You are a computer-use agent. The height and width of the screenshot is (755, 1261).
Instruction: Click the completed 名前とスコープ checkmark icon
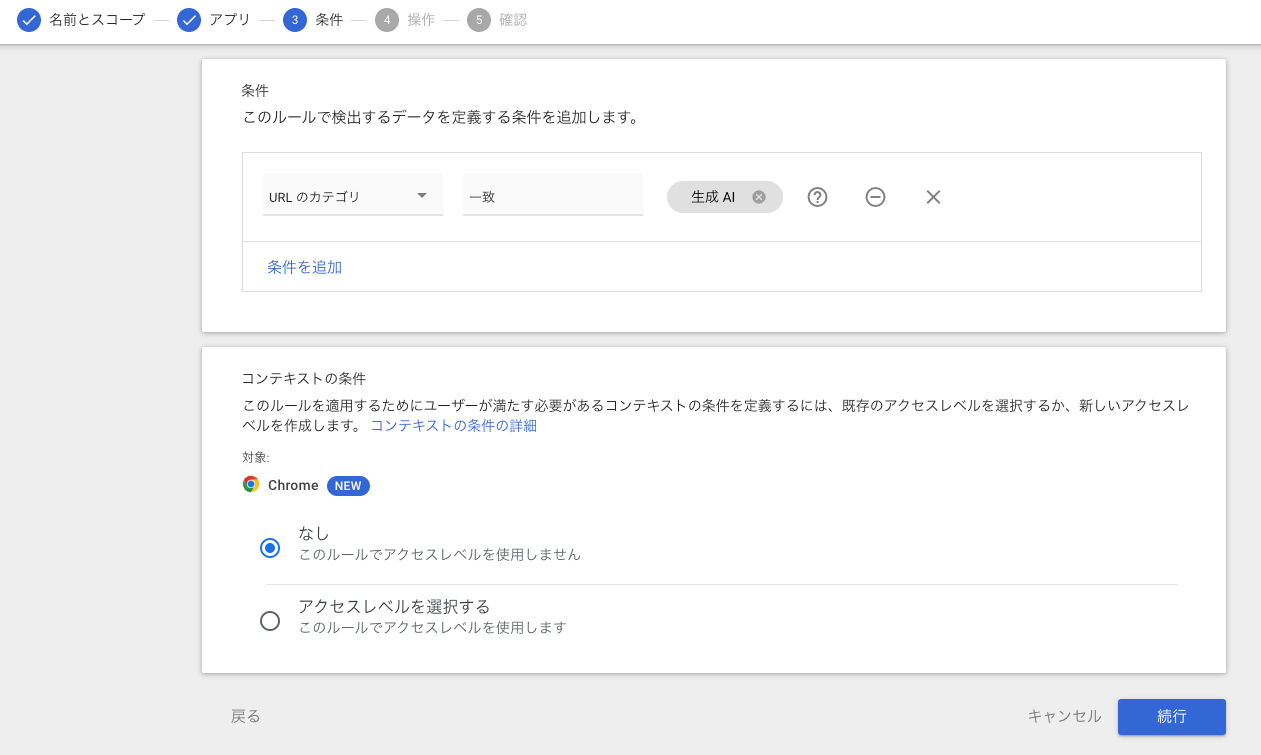point(28,19)
